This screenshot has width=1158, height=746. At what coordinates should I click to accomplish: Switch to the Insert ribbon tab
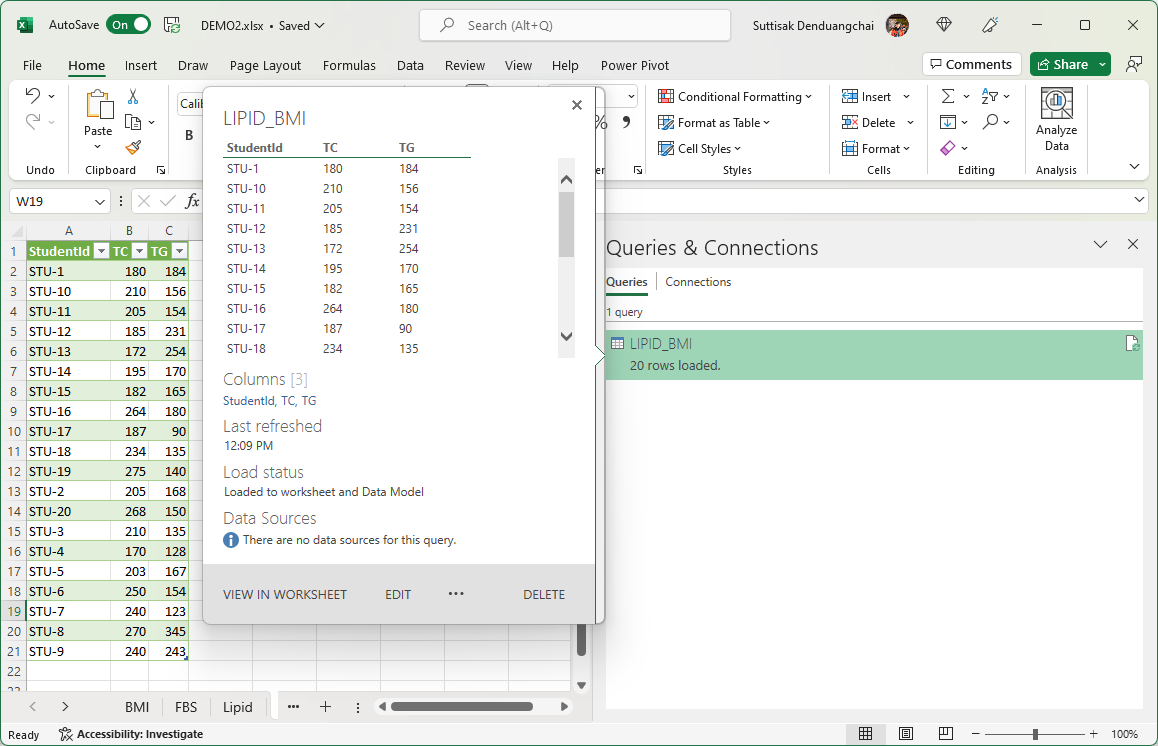tap(140, 65)
